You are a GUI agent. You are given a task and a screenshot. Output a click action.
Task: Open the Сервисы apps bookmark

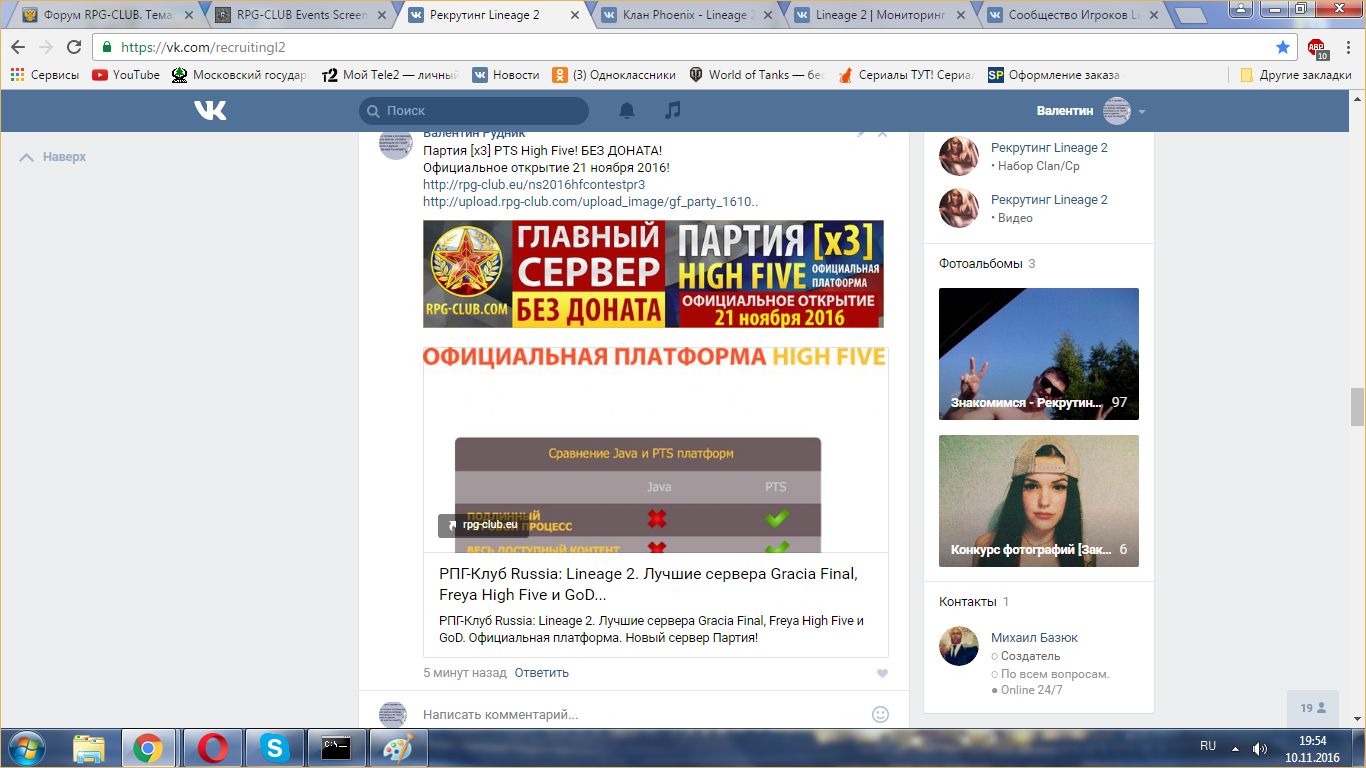click(44, 75)
